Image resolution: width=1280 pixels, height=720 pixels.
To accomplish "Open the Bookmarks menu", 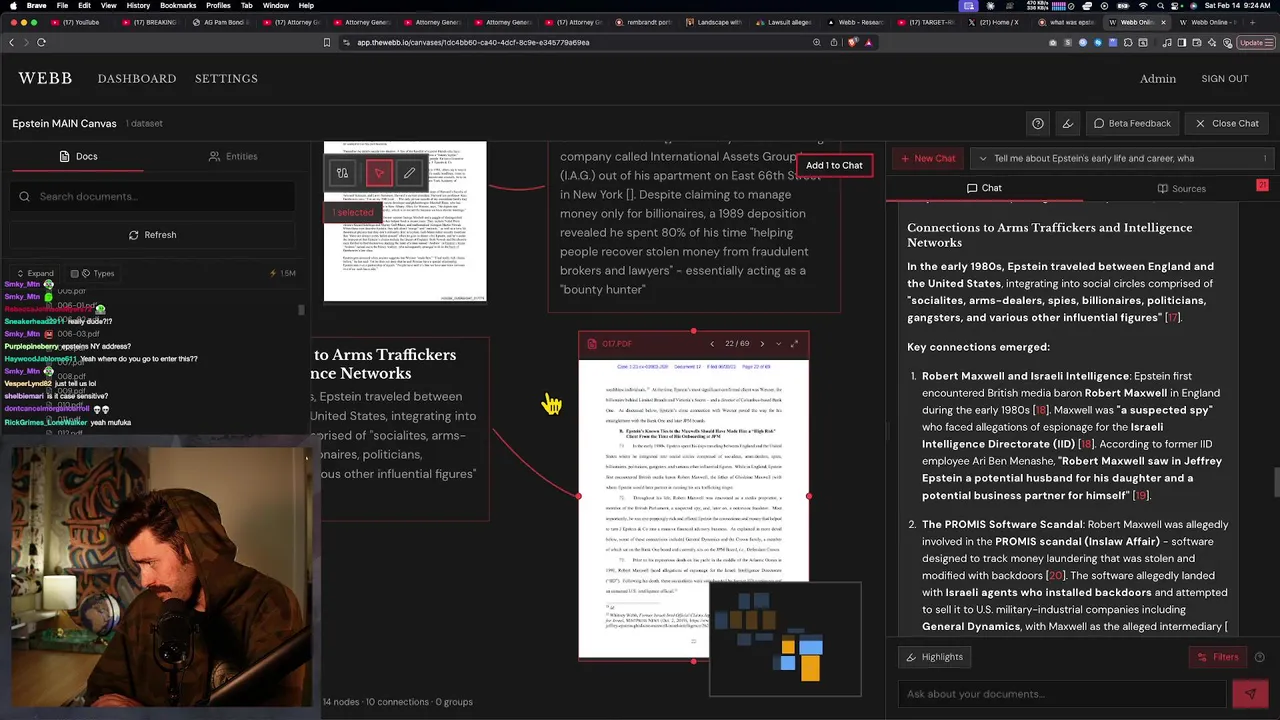I will coord(178,5).
